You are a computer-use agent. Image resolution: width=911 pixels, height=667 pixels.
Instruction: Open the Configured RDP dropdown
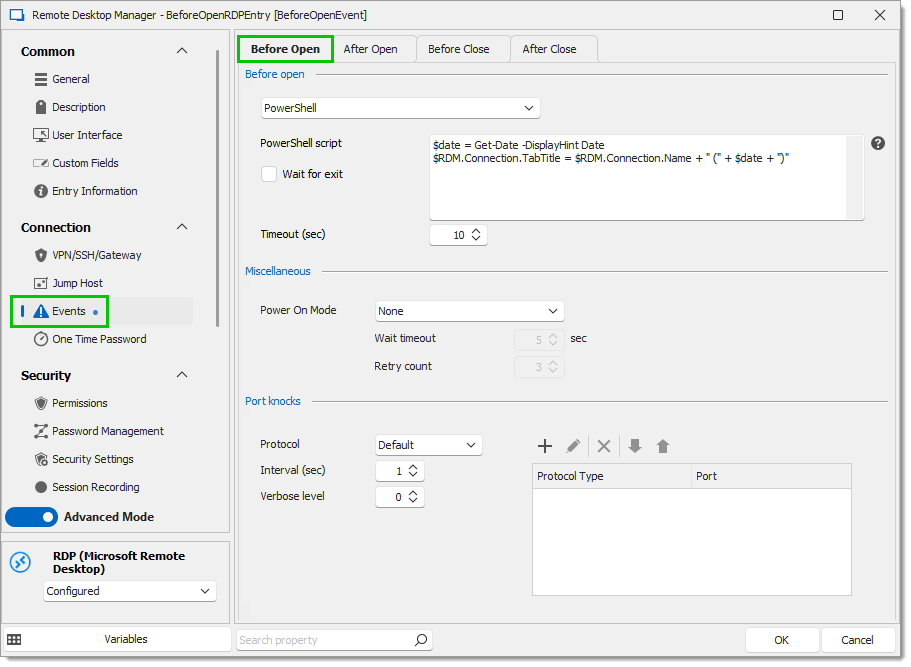tap(130, 591)
